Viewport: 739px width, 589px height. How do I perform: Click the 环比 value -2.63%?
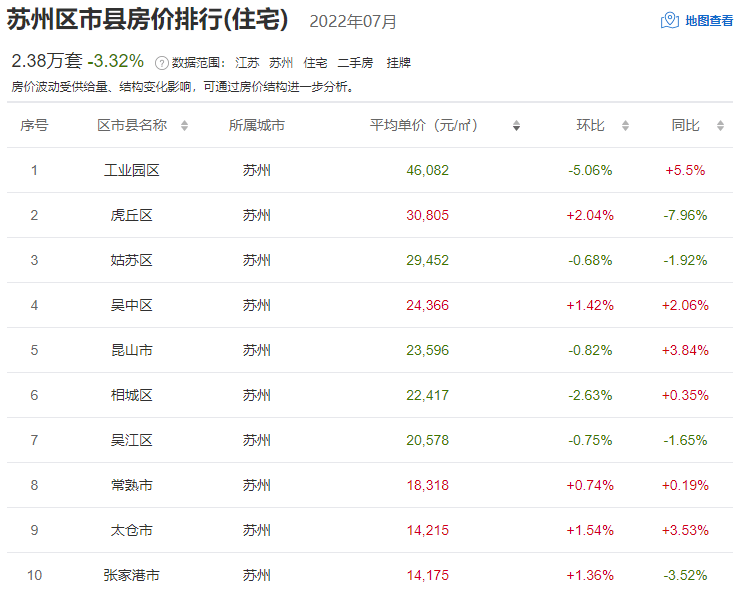590,395
